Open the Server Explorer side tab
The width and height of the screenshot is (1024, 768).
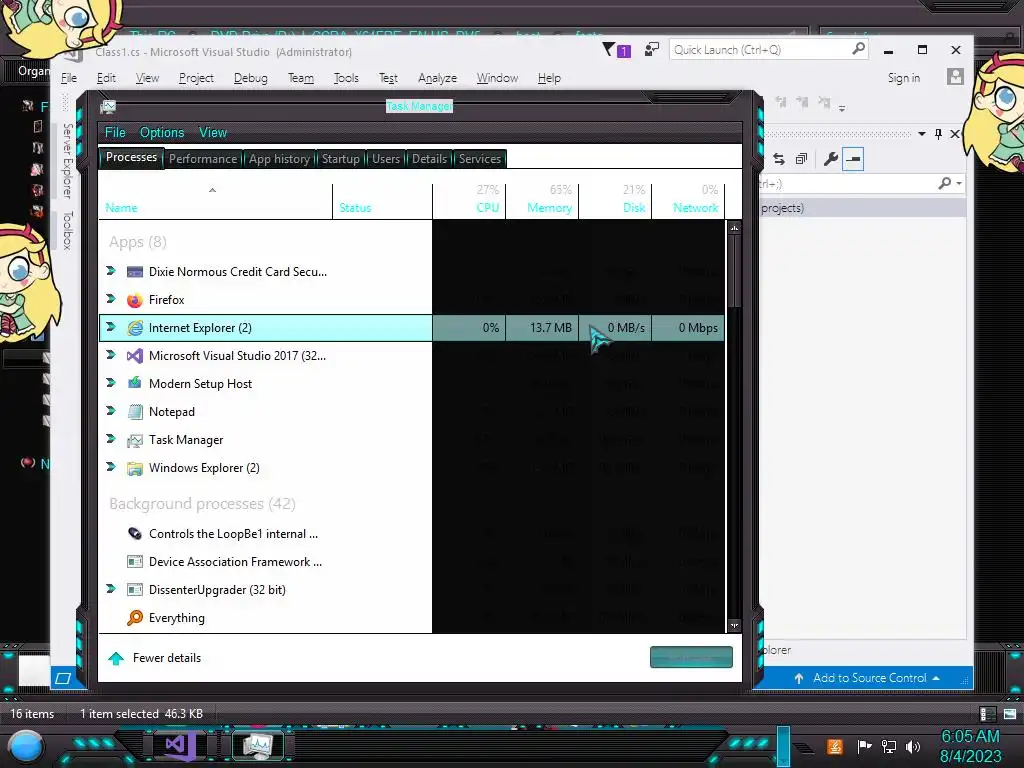pyautogui.click(x=67, y=161)
